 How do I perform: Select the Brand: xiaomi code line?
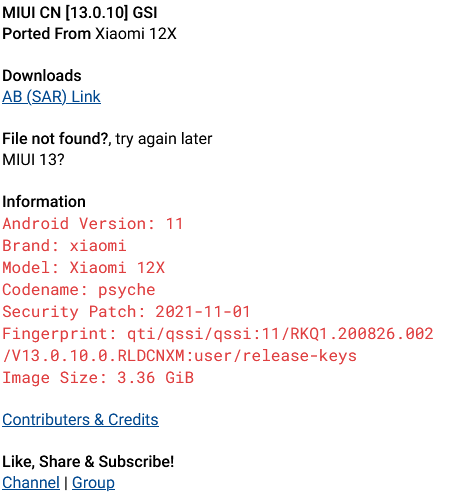click(64, 246)
